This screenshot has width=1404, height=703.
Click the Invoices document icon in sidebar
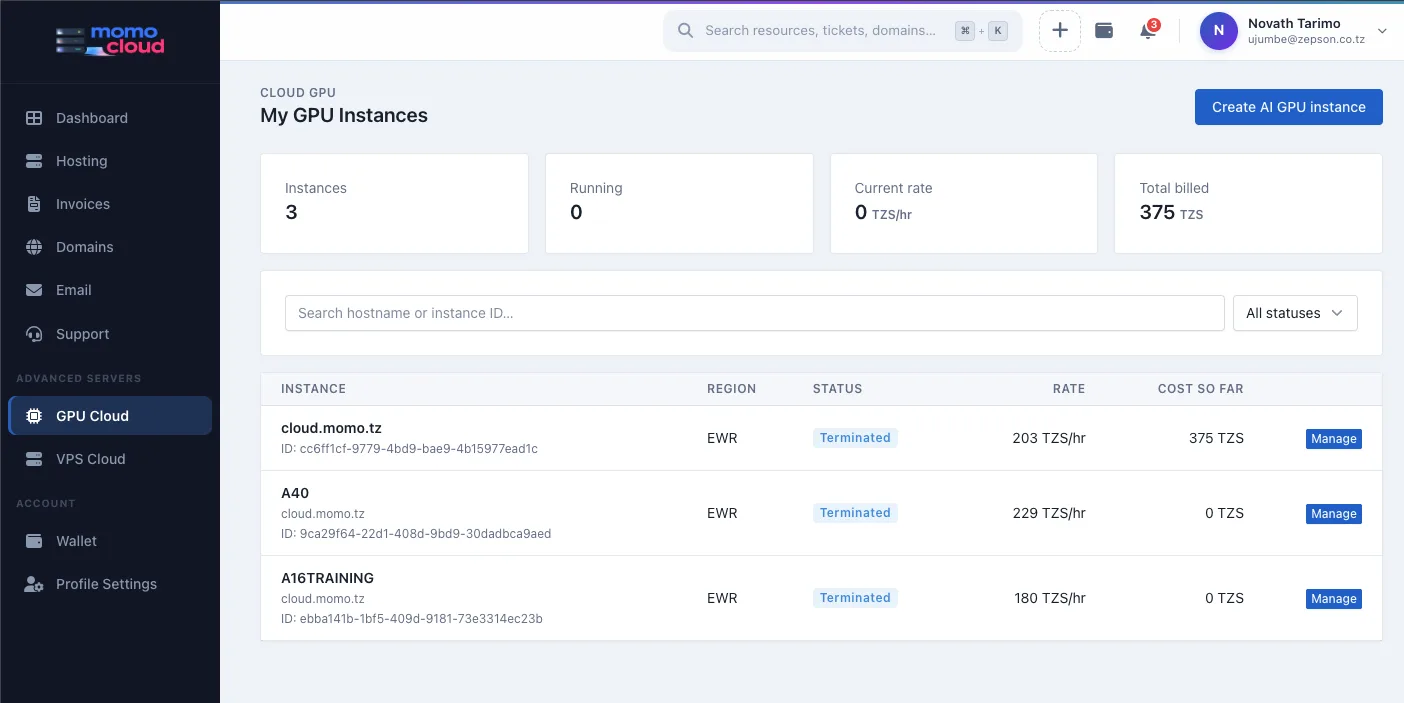(34, 204)
